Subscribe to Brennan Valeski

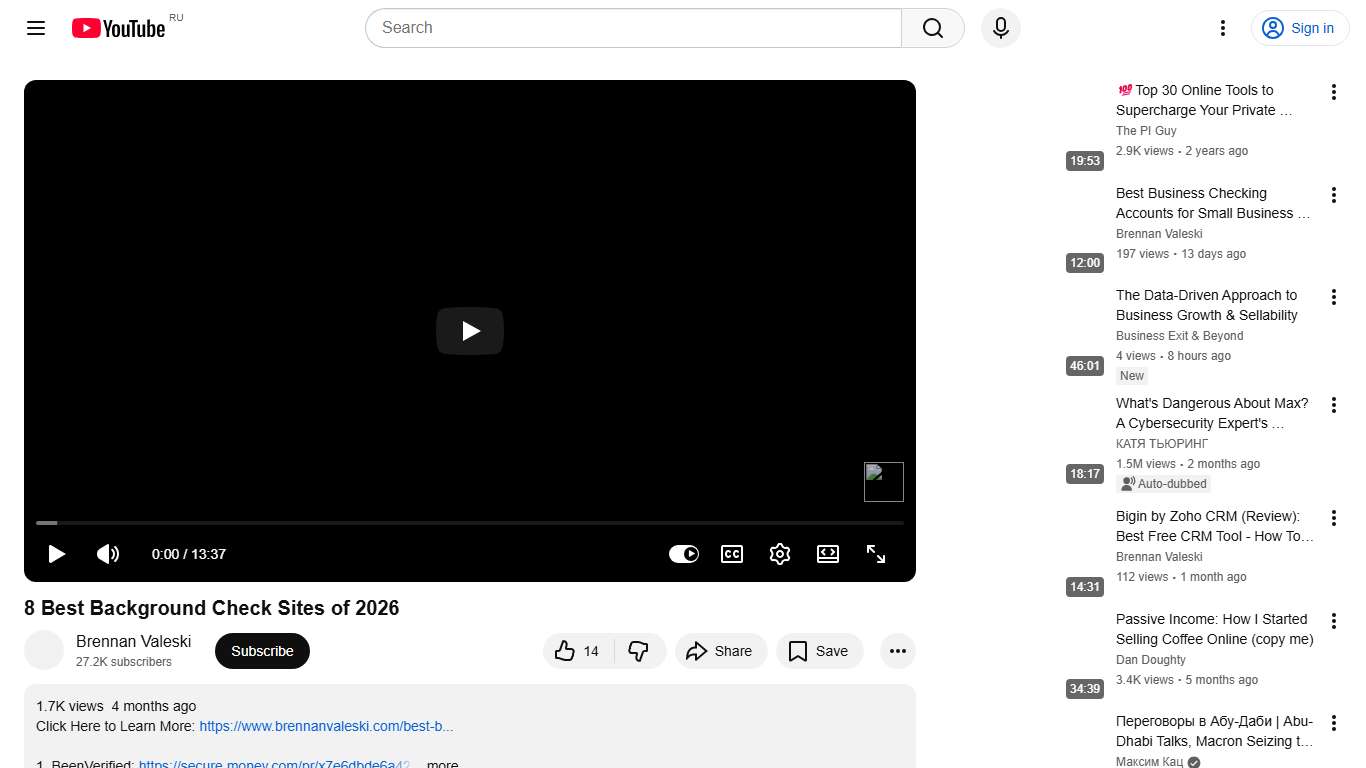click(261, 650)
